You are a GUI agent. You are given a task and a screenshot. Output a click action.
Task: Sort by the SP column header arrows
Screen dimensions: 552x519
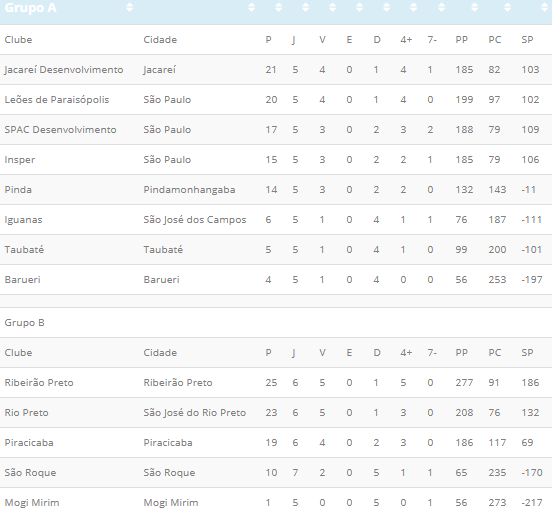coord(544,7)
